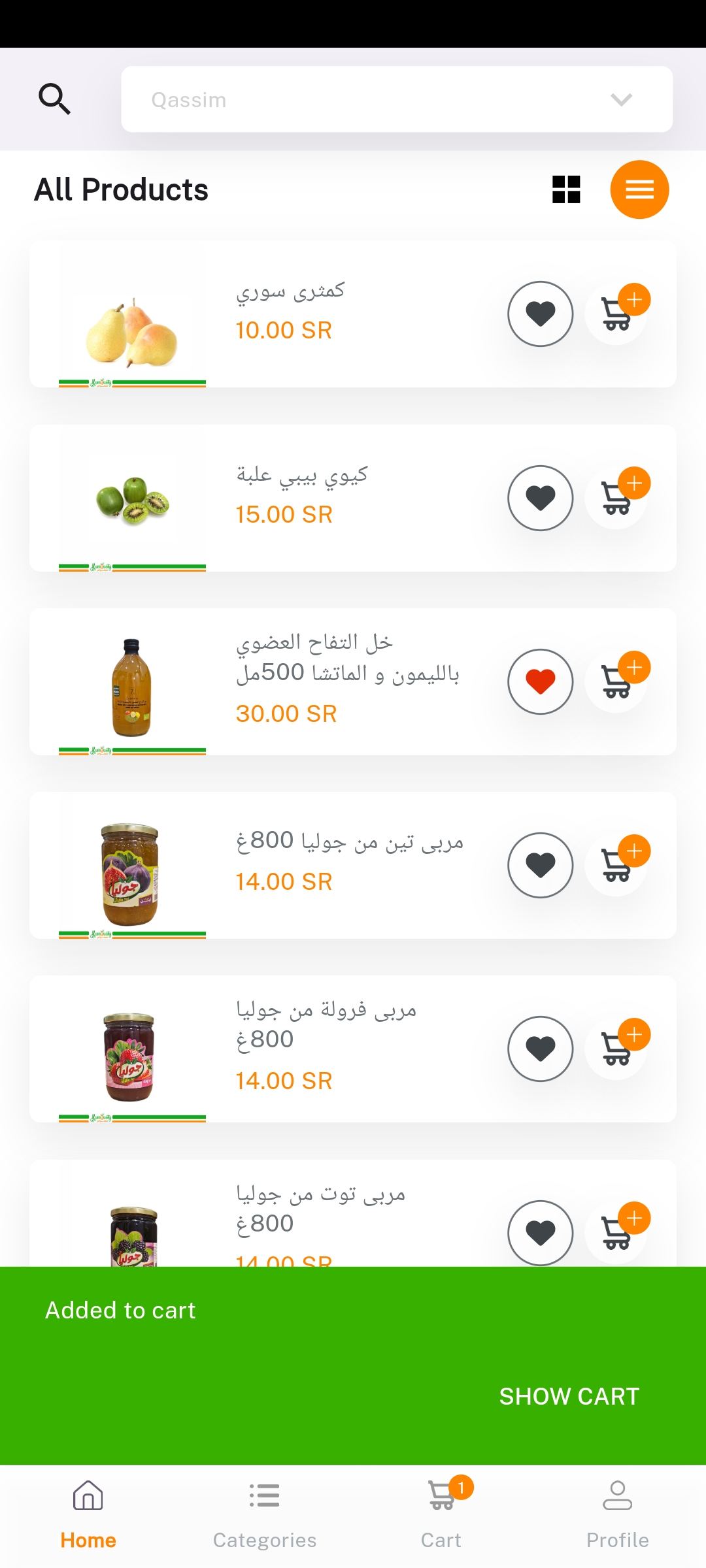Open the orange filter menu button

point(639,189)
